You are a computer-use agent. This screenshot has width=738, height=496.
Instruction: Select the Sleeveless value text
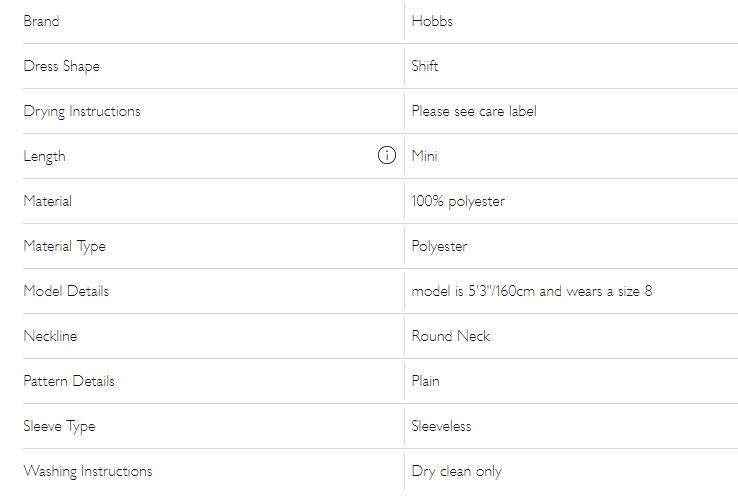(x=441, y=426)
